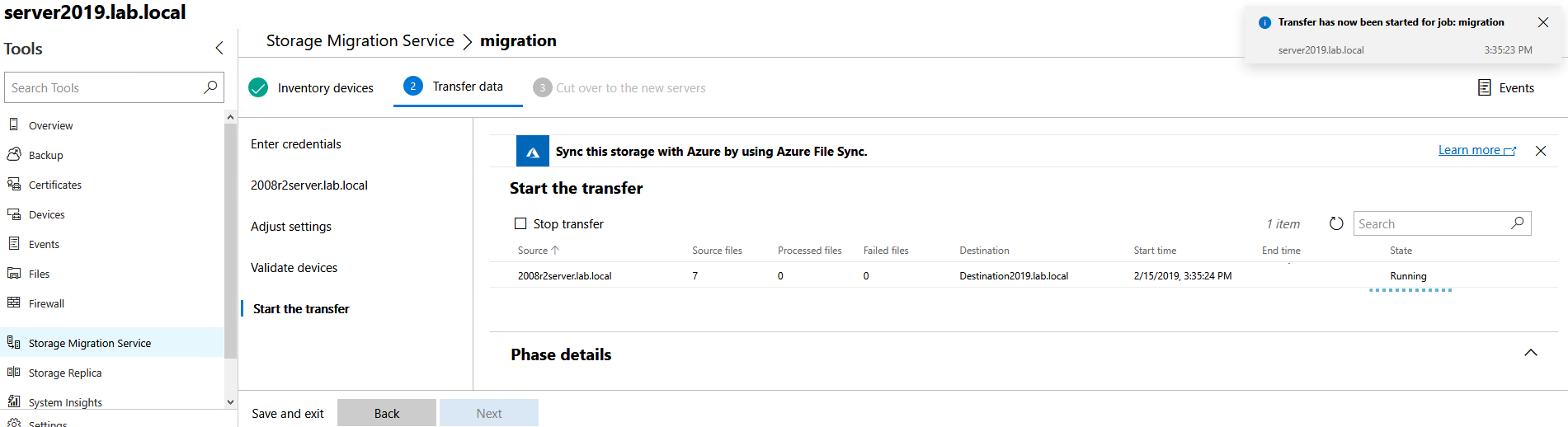Open the Events tool icon in sidebar
The image size is (1568, 427).
pyautogui.click(x=14, y=243)
